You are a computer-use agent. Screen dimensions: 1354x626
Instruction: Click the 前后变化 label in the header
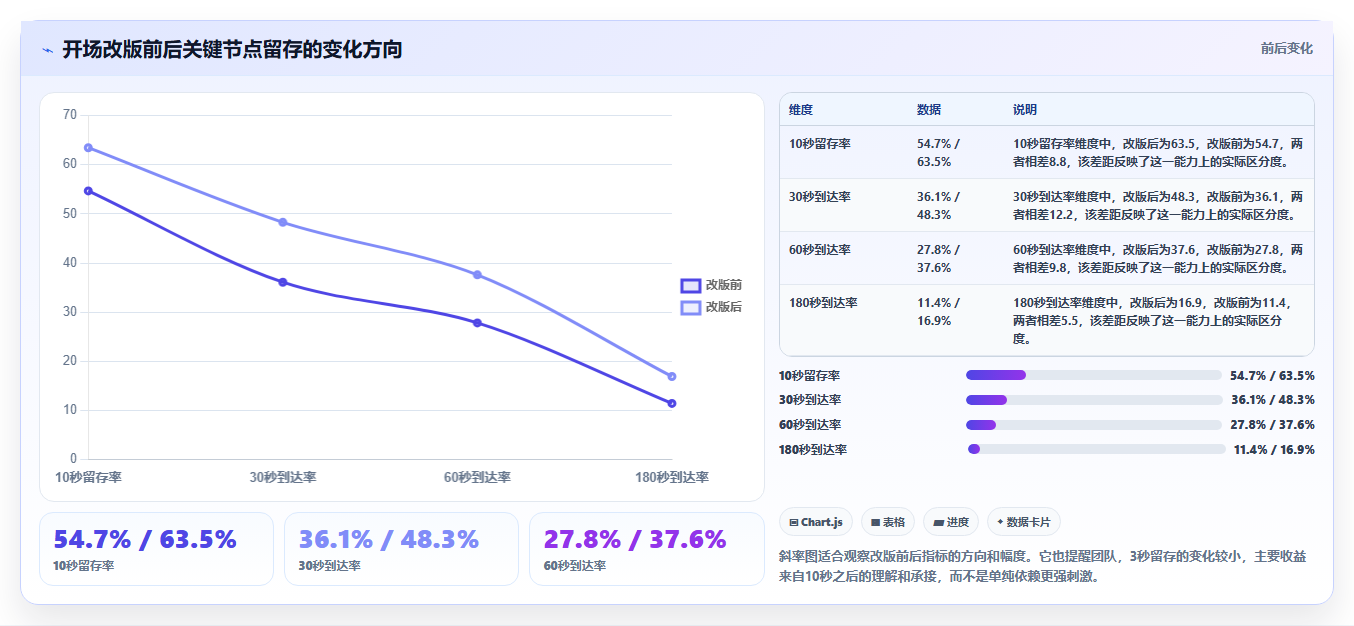pyautogui.click(x=1286, y=48)
